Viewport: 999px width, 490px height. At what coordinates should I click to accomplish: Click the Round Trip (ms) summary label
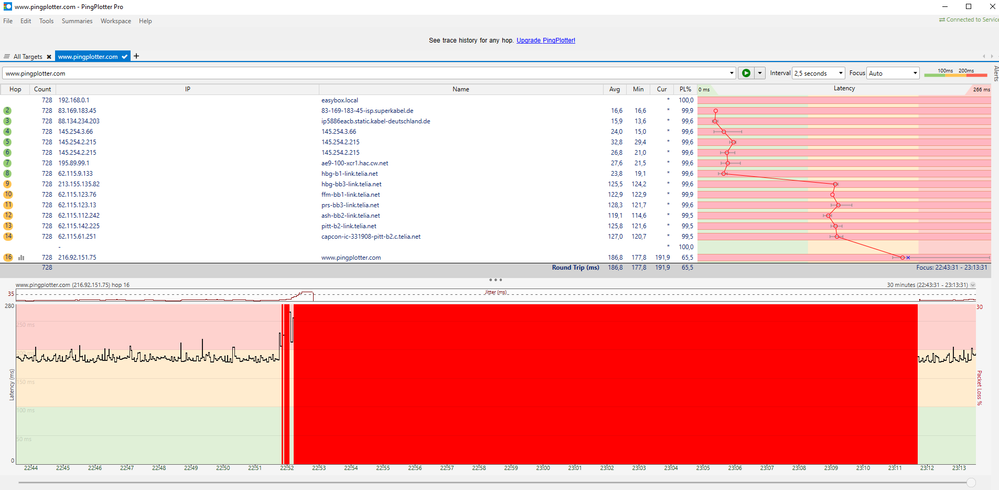(575, 268)
